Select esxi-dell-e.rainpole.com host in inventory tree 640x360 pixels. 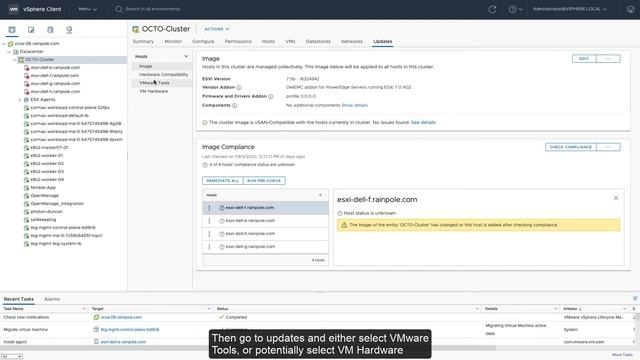[x=55, y=68]
